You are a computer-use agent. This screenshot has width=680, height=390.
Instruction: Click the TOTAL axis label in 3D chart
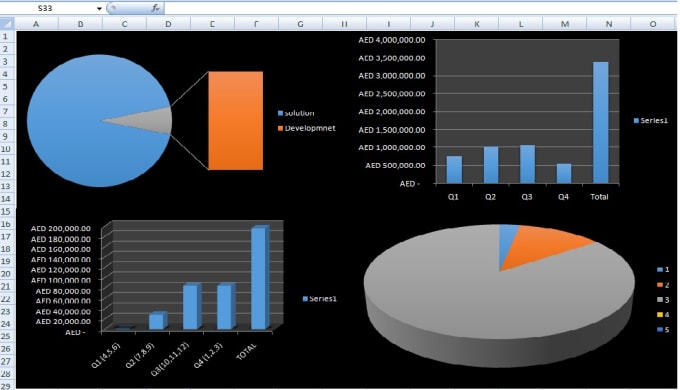246,352
